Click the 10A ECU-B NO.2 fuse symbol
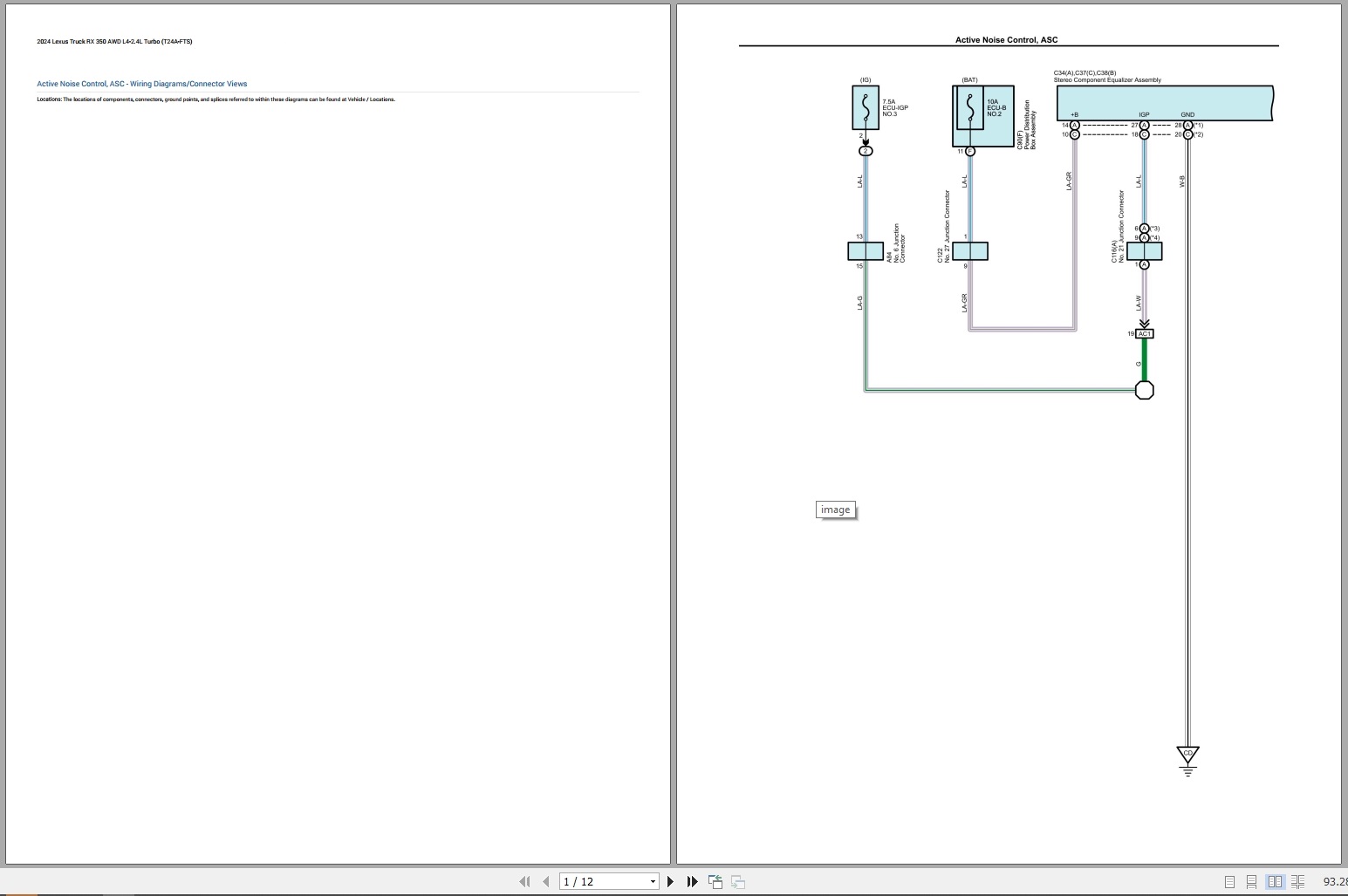This screenshot has height=896, width=1348. [x=969, y=107]
